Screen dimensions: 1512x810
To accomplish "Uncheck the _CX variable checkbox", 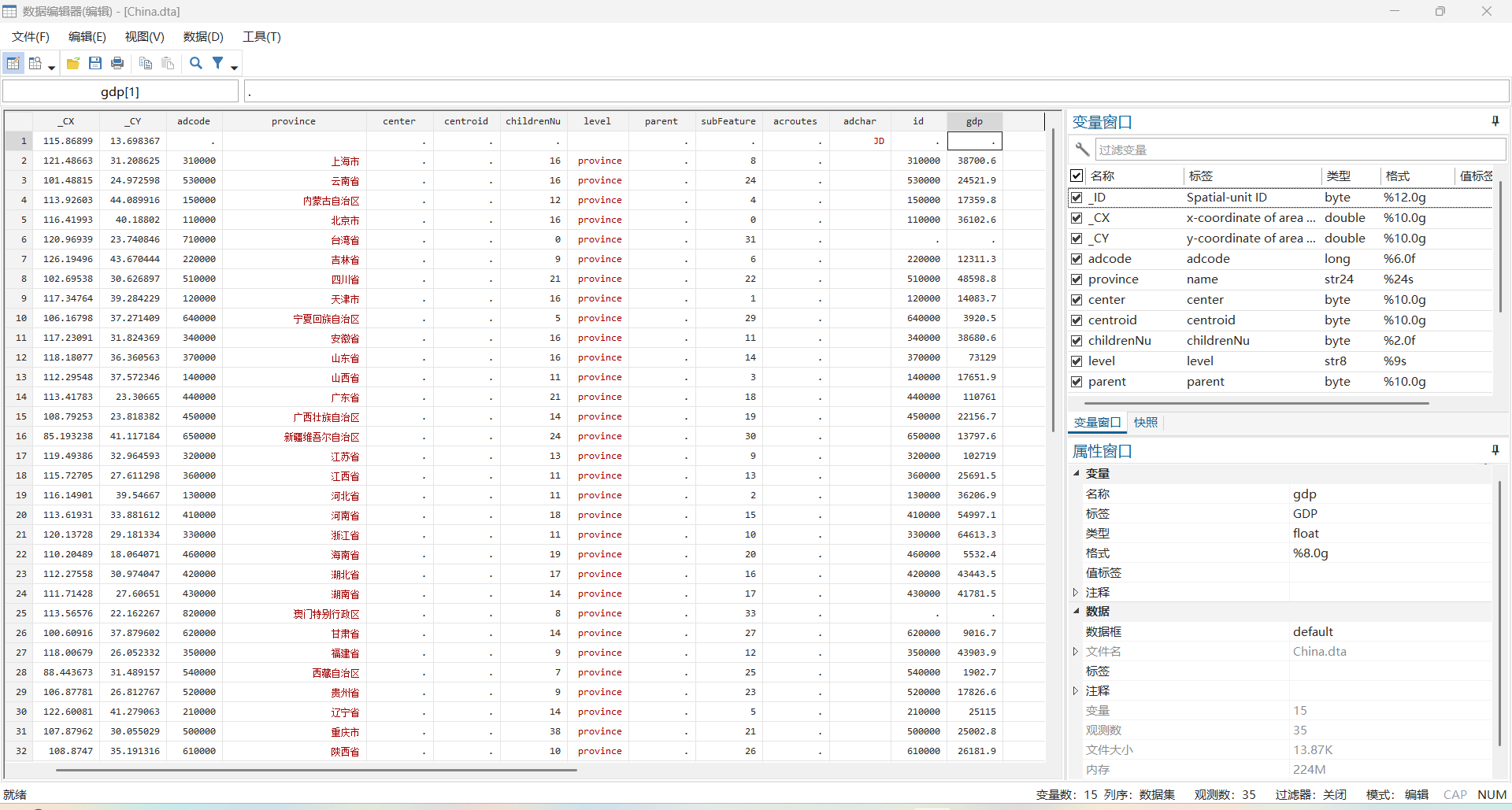I will pos(1077,218).
